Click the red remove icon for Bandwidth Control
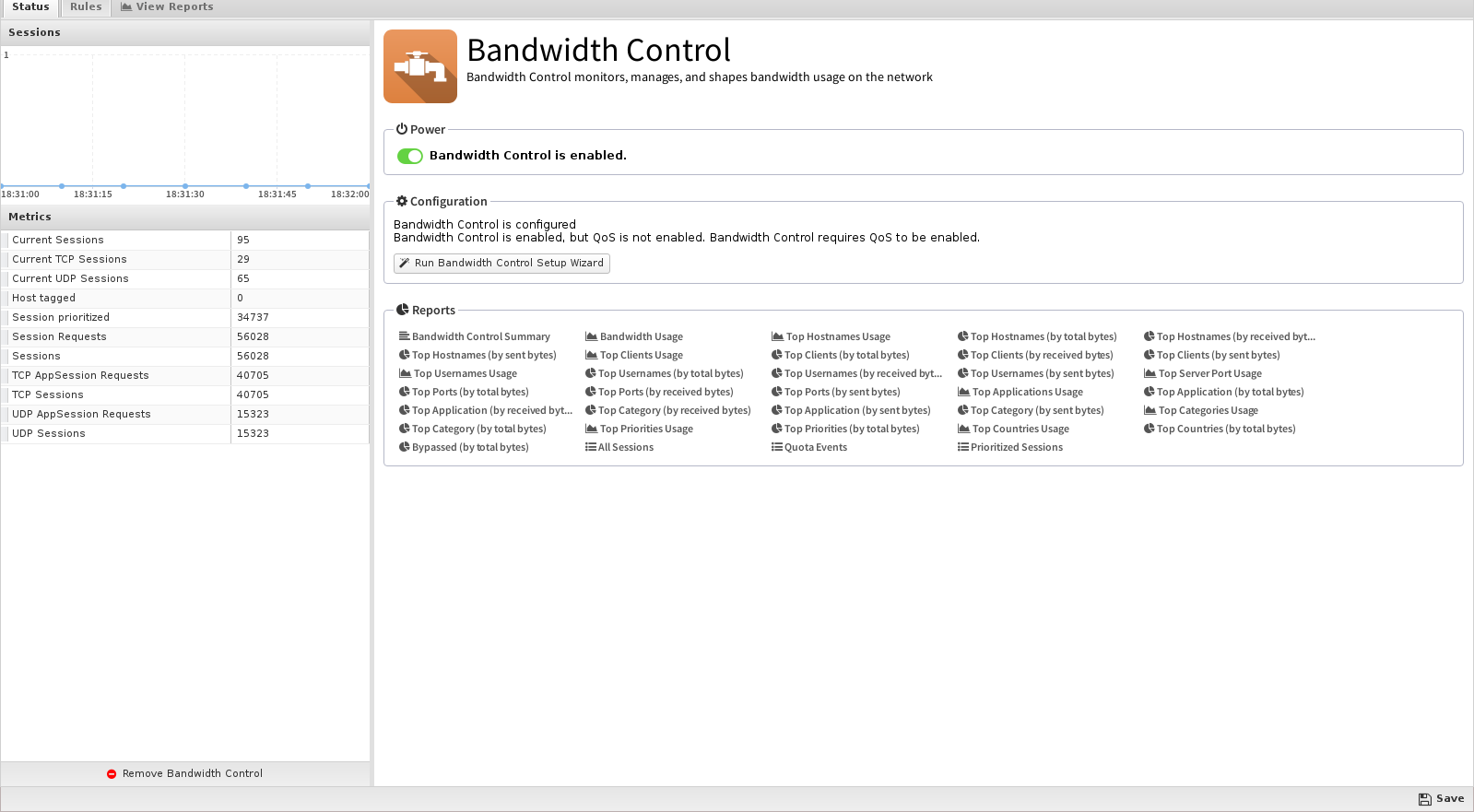Image resolution: width=1474 pixels, height=812 pixels. tap(112, 774)
